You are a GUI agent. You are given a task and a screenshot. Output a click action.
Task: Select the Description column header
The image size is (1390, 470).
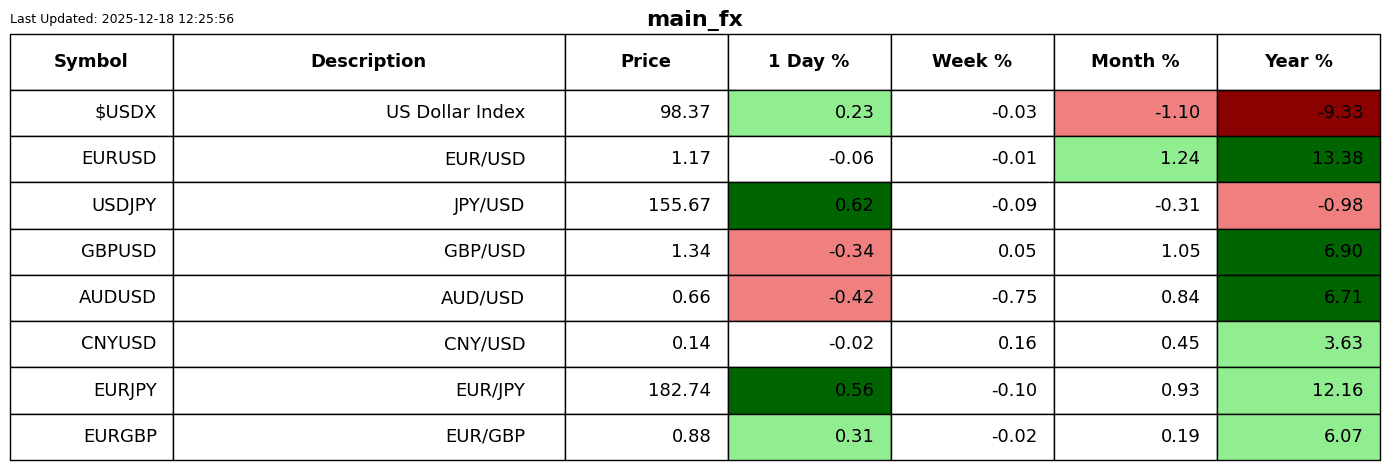[369, 62]
